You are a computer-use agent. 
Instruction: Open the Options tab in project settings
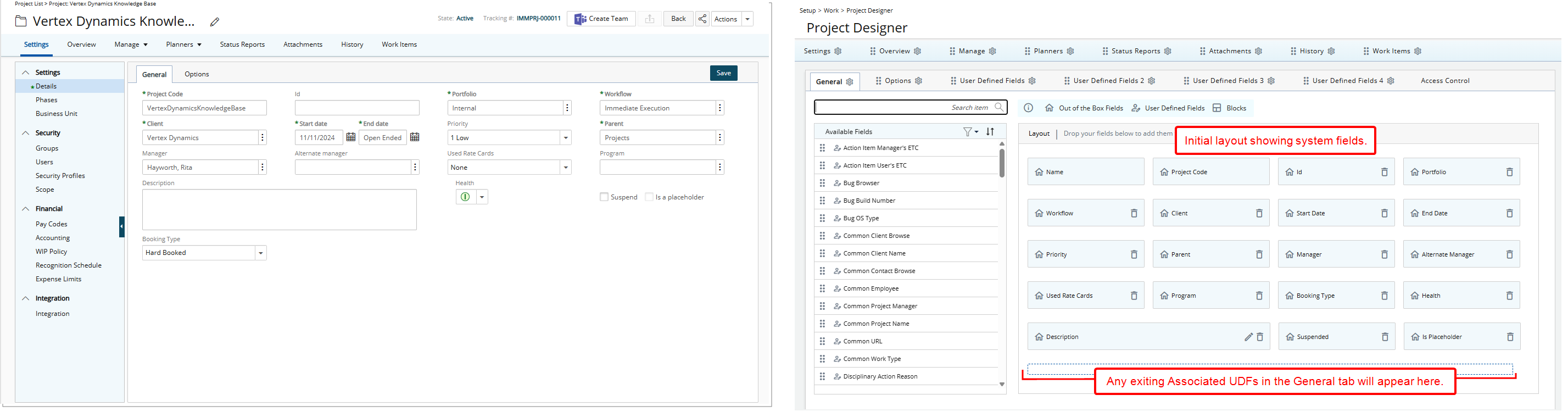click(x=197, y=74)
